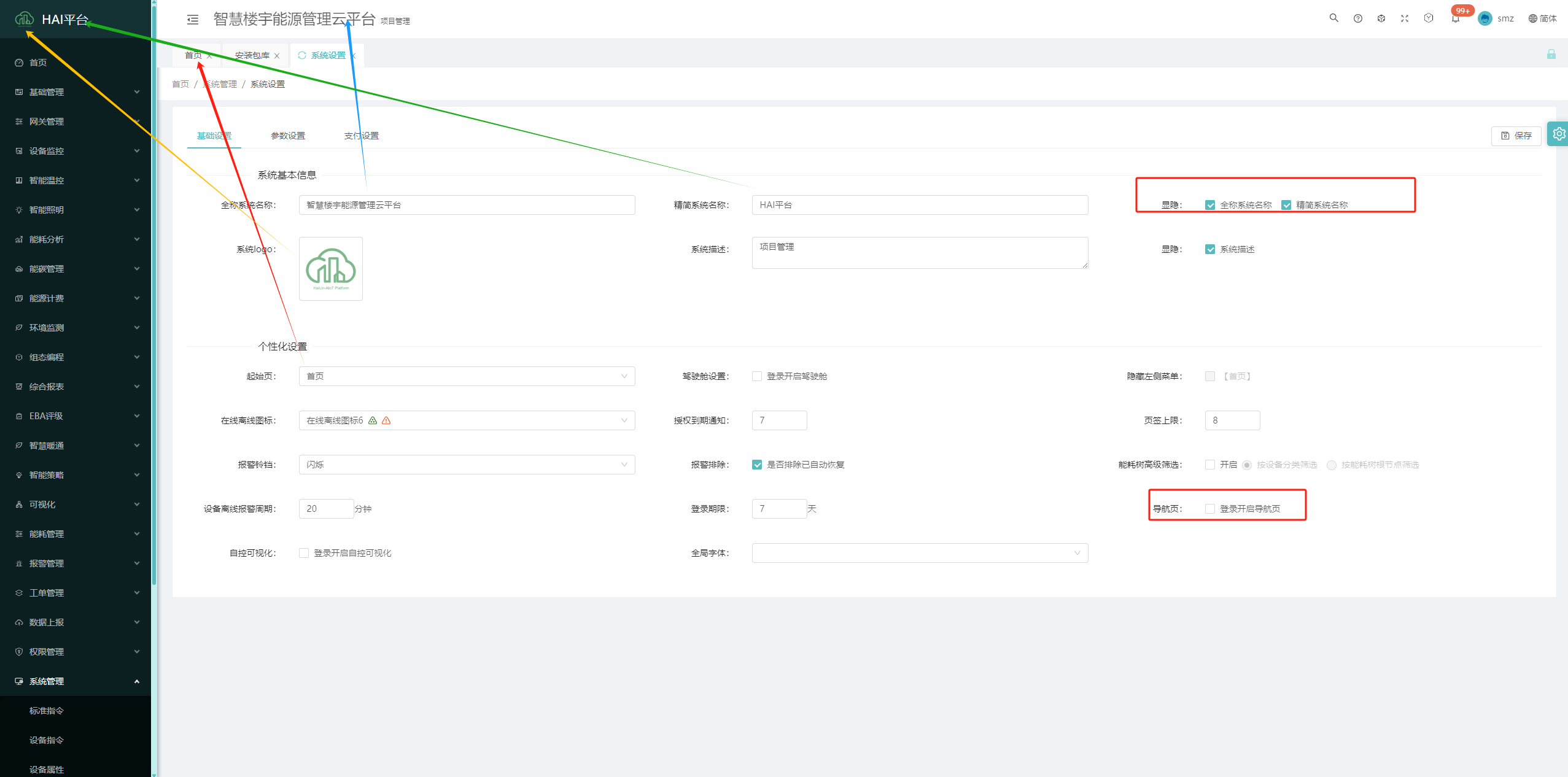Image resolution: width=1568 pixels, height=777 pixels.
Task: Open notifications bell with 99+ badge
Action: point(1456,18)
